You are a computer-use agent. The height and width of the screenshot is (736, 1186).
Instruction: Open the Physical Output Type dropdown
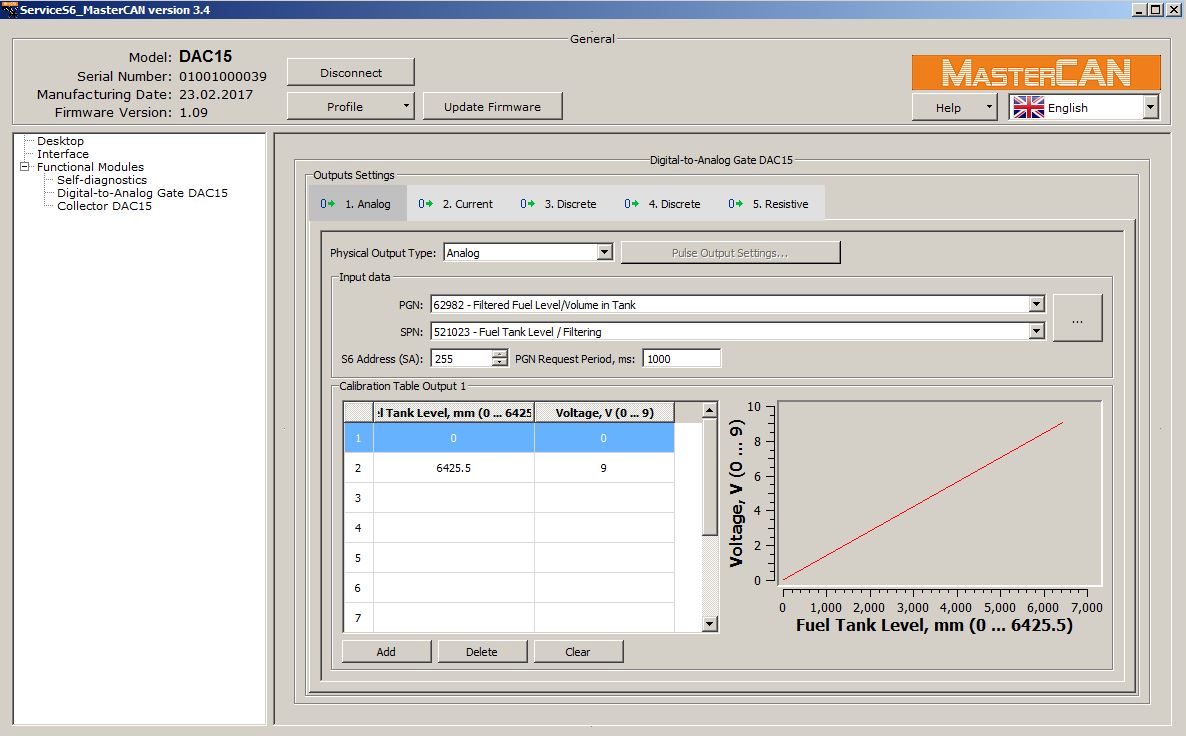click(604, 253)
